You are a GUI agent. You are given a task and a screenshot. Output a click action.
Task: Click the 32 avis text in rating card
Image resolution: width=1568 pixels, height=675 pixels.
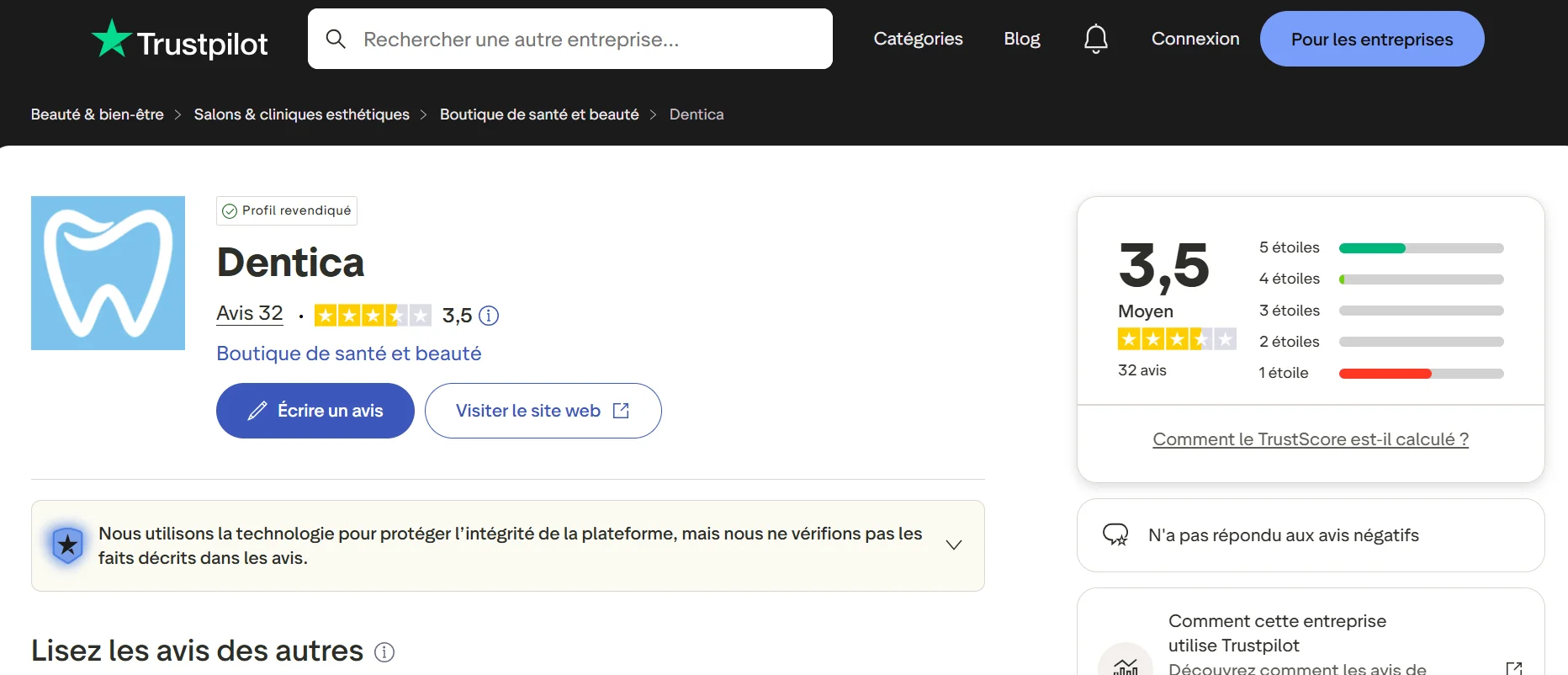click(x=1142, y=370)
